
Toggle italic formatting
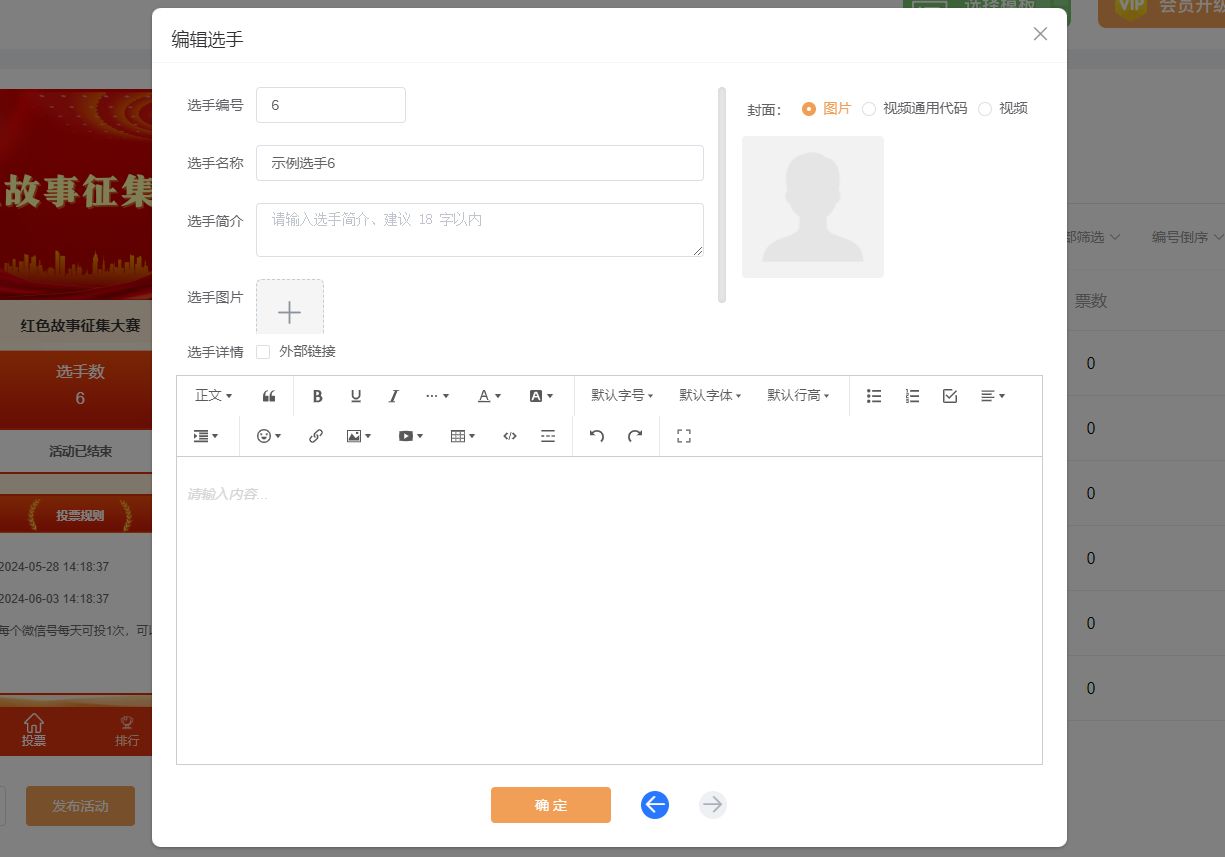coord(393,395)
